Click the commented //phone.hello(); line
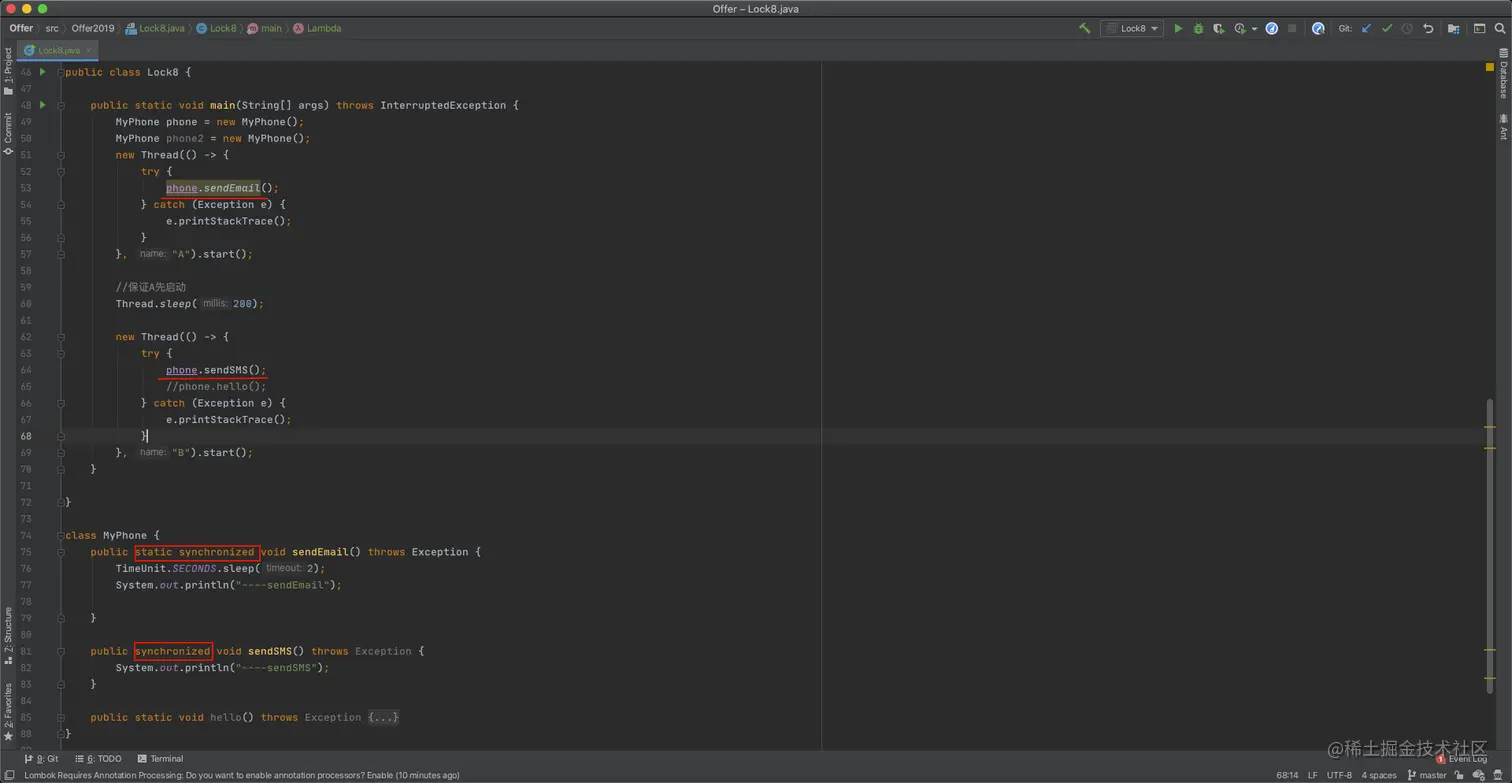The height and width of the screenshot is (783, 1512). (x=216, y=386)
